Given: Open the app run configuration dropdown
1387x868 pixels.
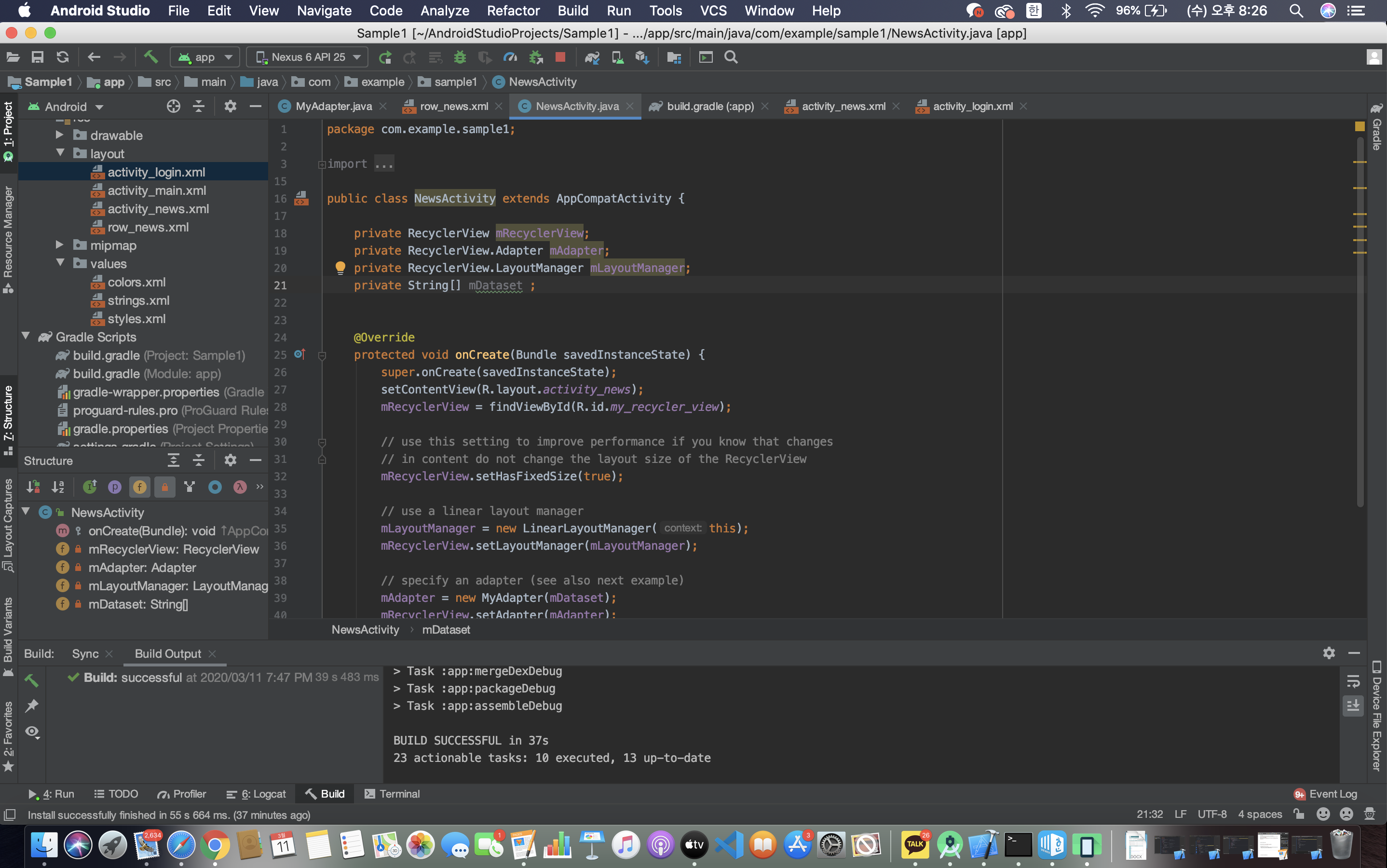Looking at the screenshot, I should (204, 57).
